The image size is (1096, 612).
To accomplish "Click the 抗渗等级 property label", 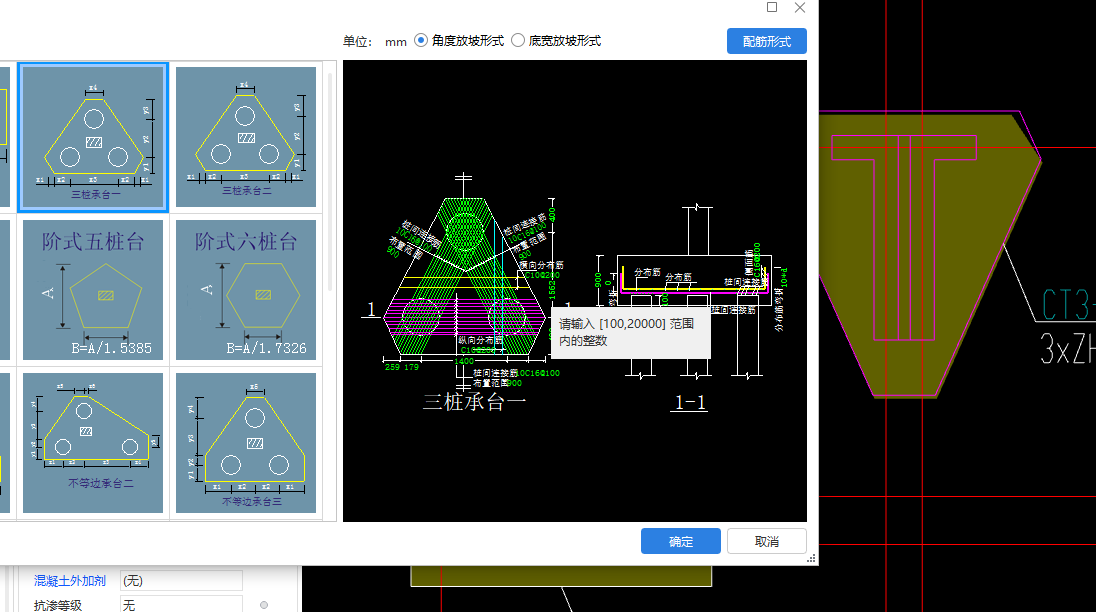I will pos(58,605).
